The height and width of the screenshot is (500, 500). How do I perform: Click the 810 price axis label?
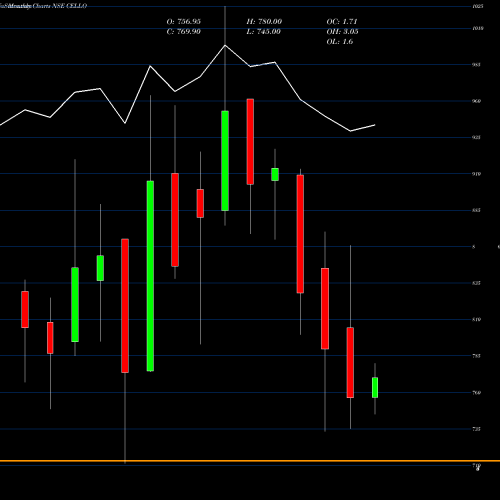[x=476, y=320]
